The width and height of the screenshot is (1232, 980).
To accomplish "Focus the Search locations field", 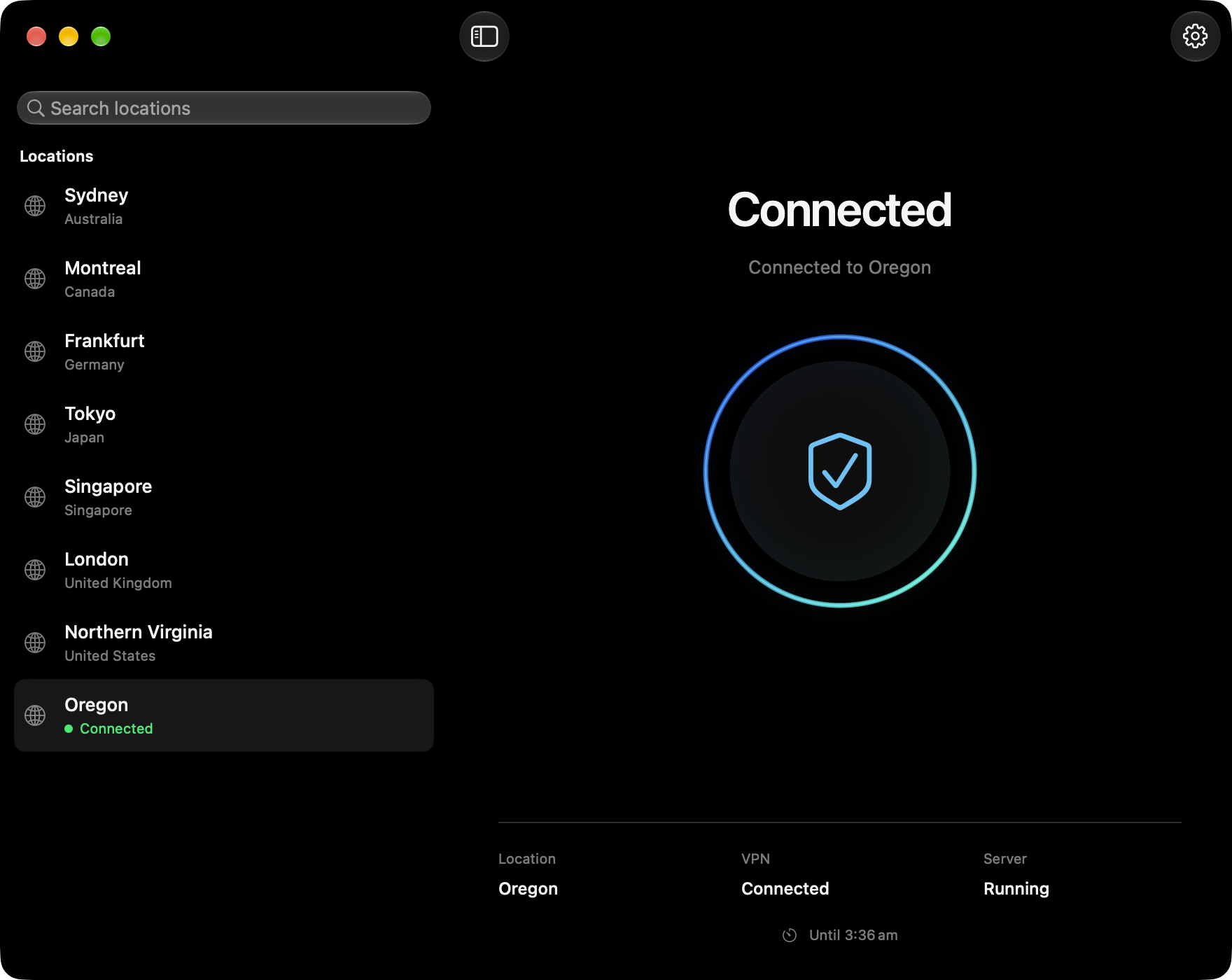I will tap(224, 108).
